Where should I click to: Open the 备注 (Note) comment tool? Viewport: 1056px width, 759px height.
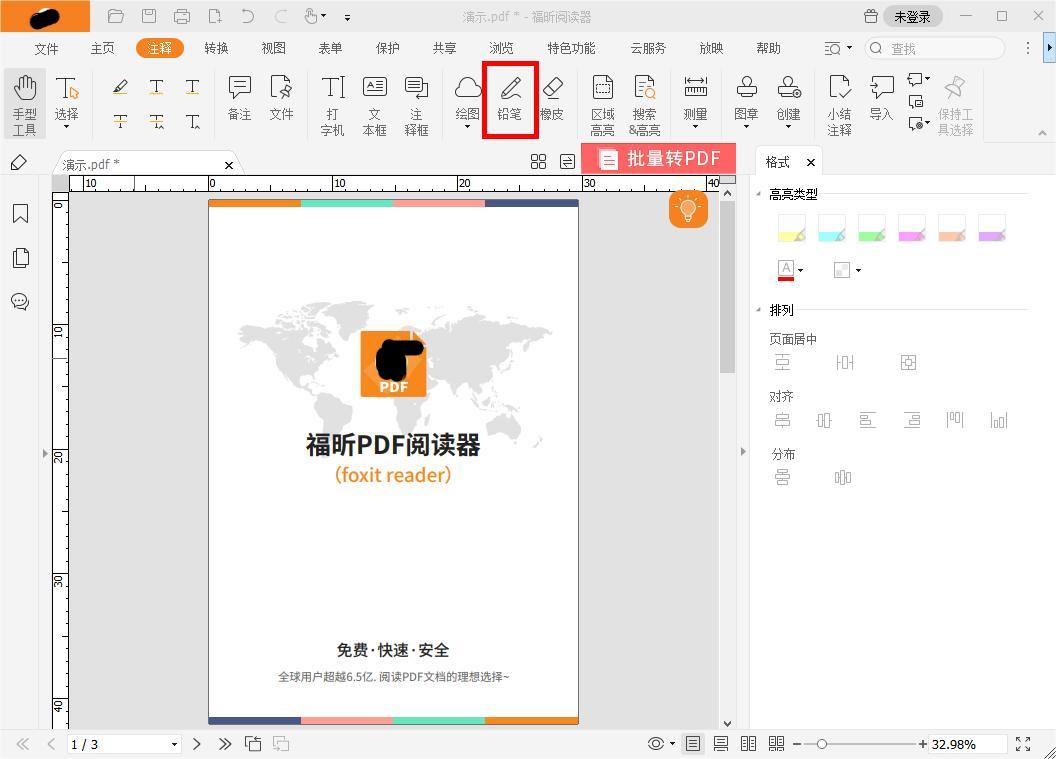pos(239,99)
